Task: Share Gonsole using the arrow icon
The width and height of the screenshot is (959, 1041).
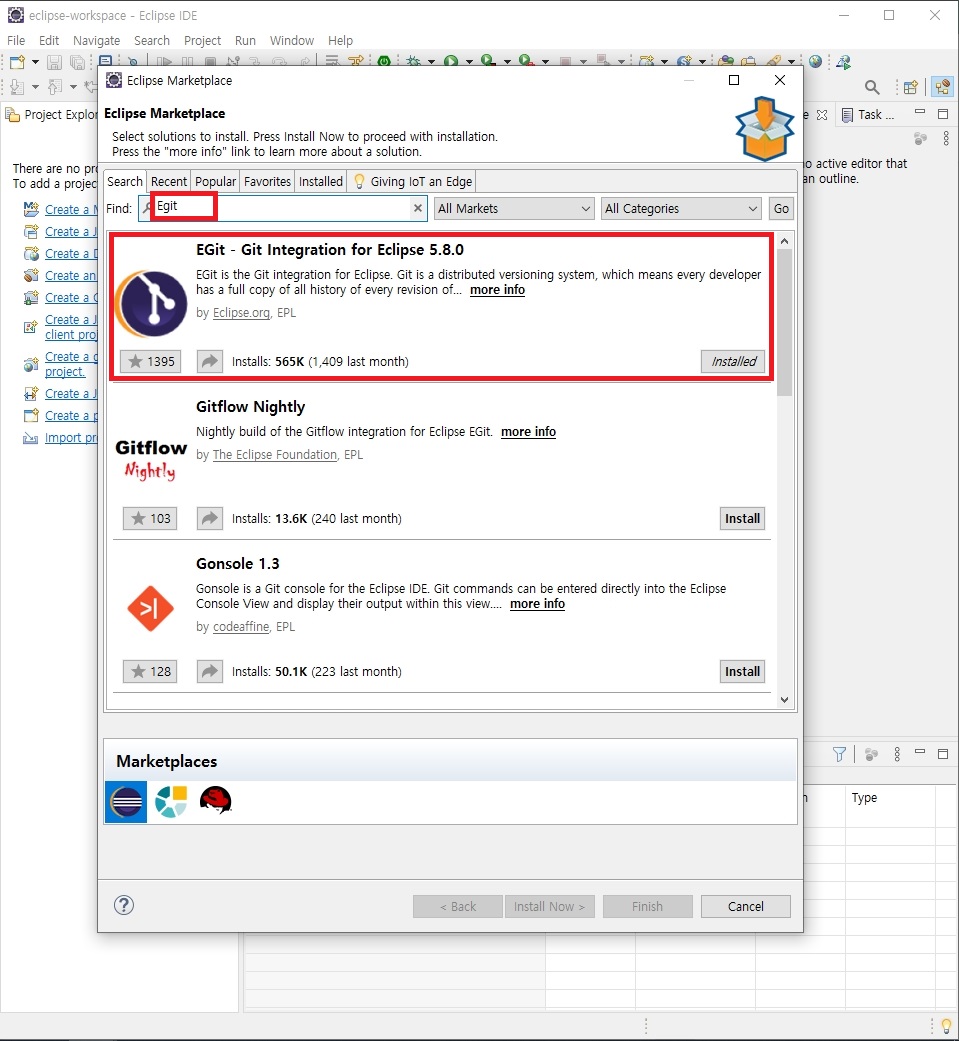Action: tap(210, 671)
